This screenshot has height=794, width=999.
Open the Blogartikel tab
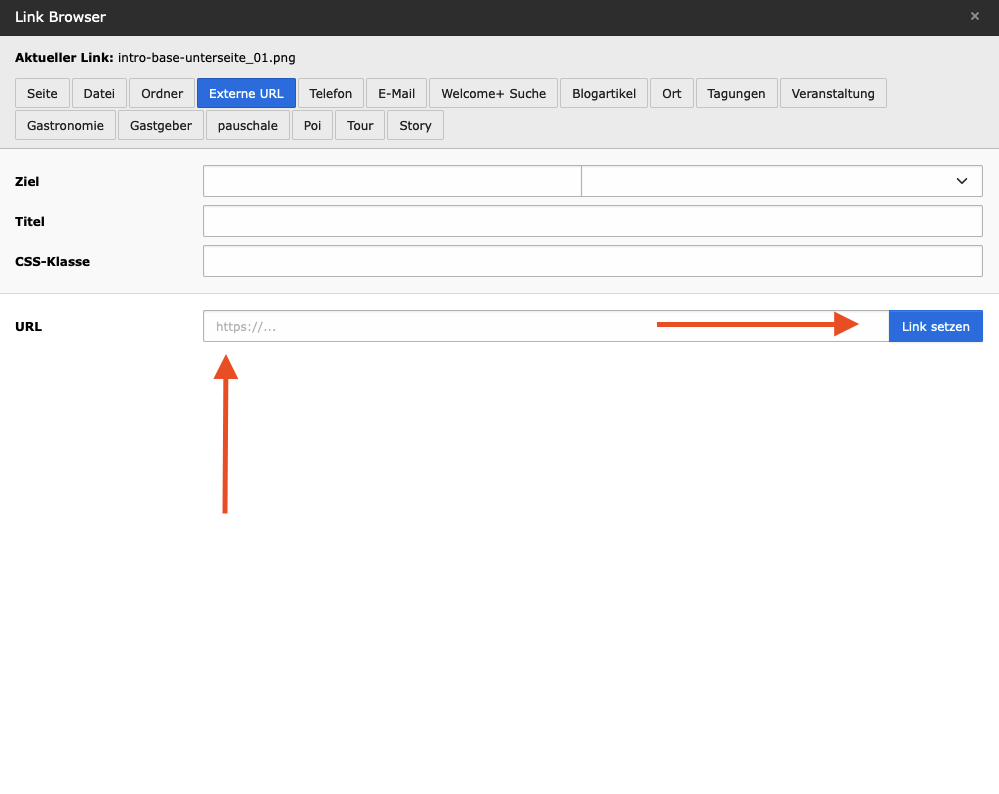(x=604, y=93)
